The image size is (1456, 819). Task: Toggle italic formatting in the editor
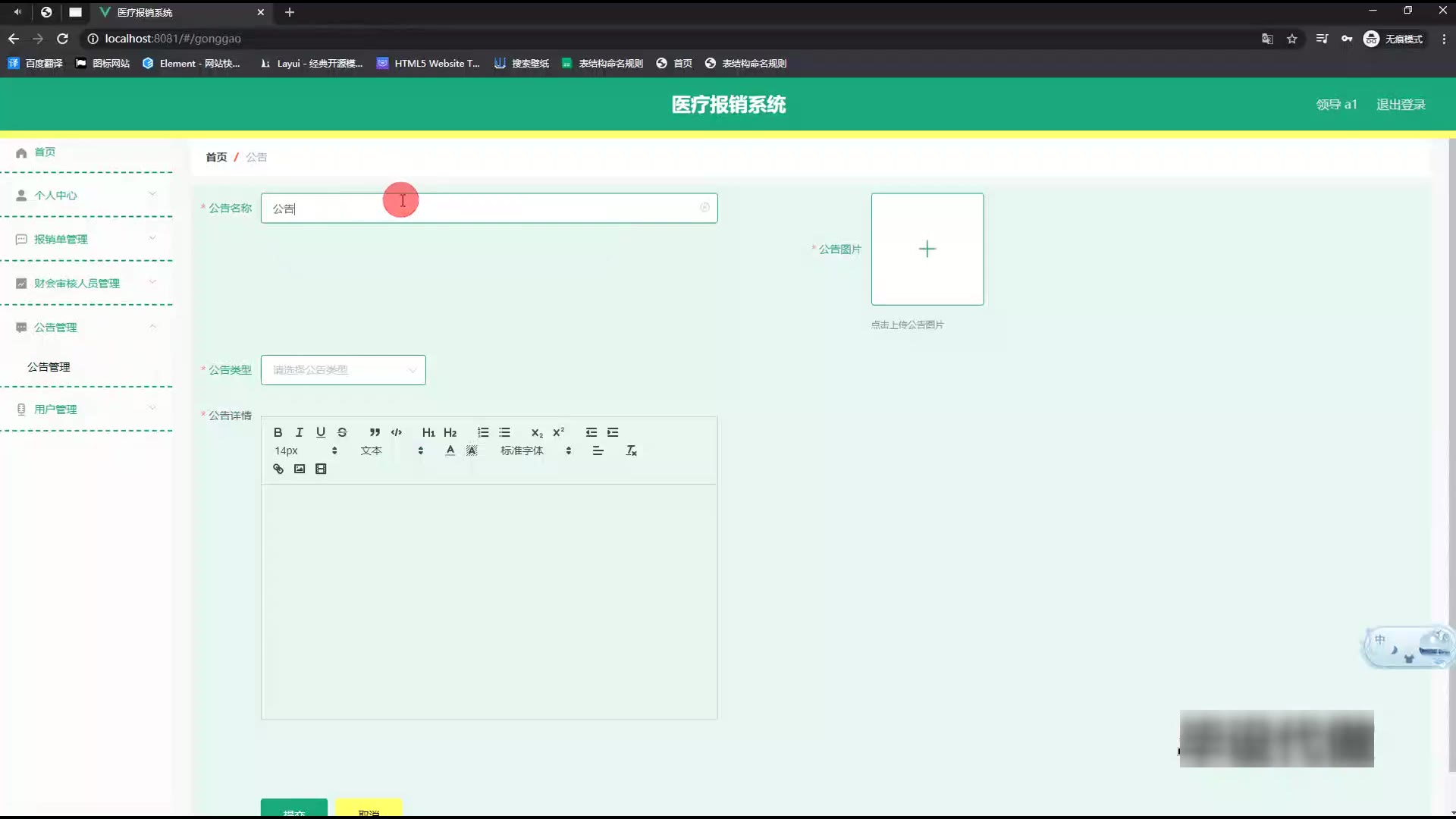pos(300,432)
